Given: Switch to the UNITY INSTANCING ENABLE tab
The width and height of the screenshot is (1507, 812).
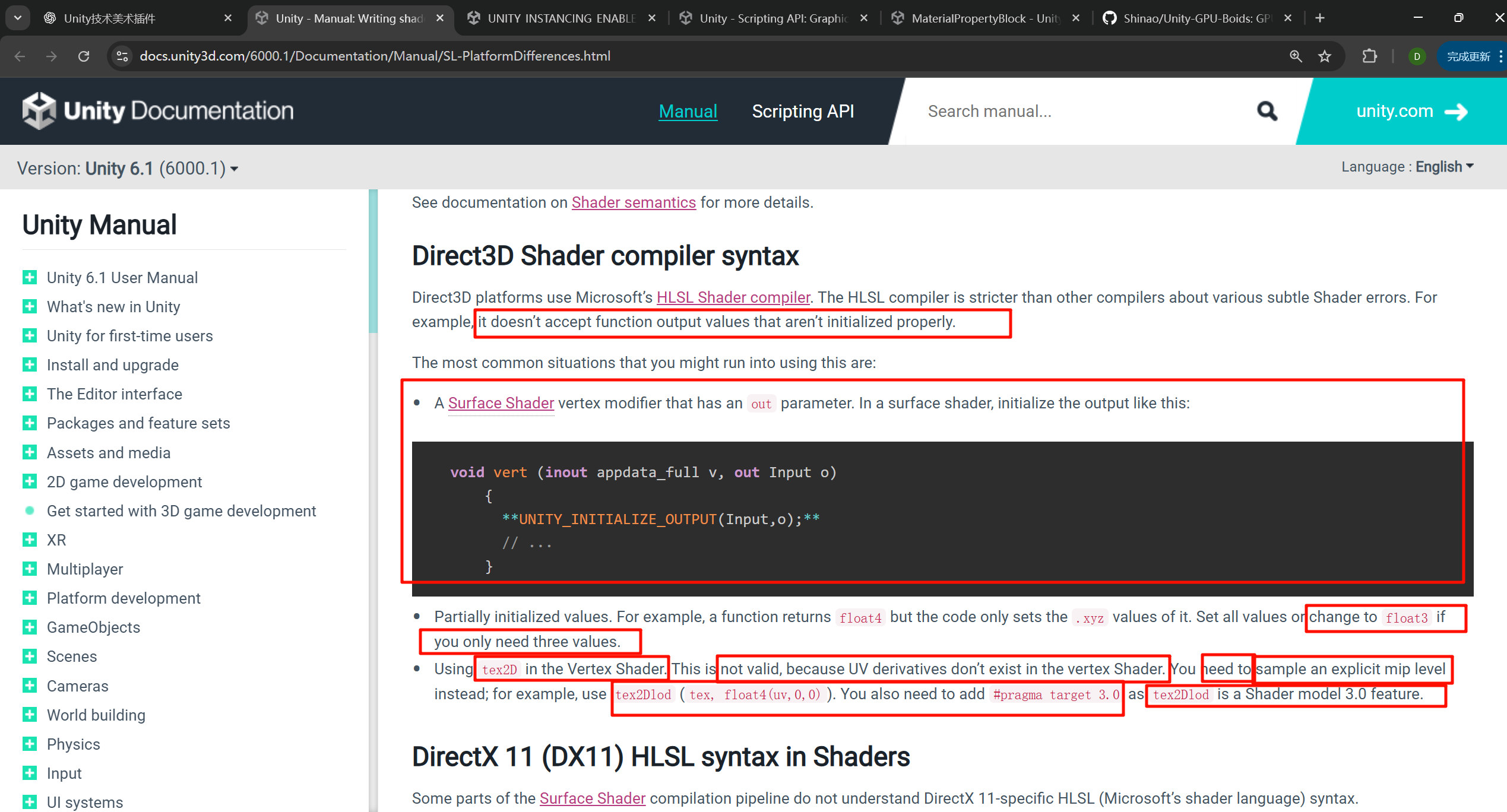Looking at the screenshot, I should pyautogui.click(x=561, y=18).
